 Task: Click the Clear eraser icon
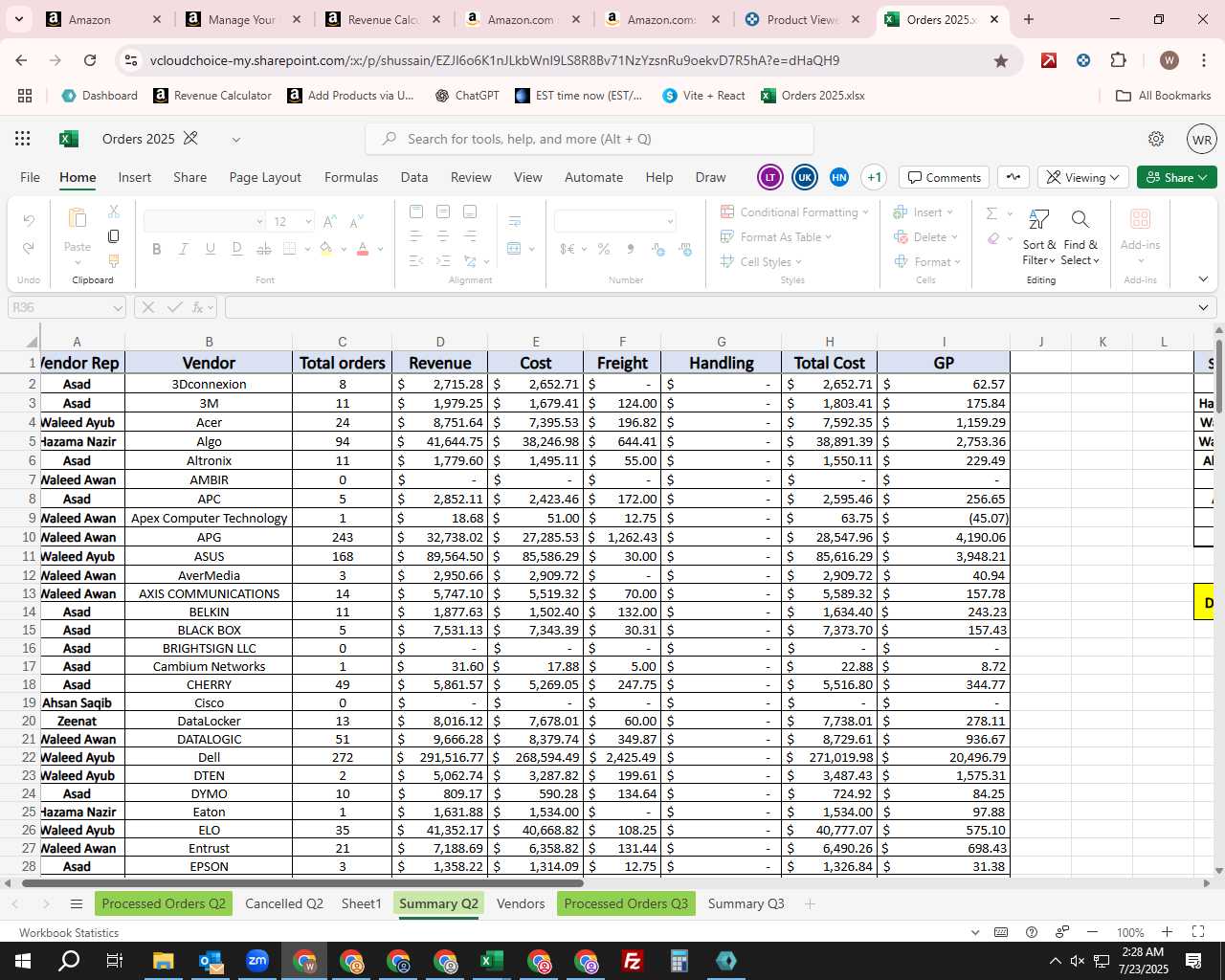coord(993,238)
